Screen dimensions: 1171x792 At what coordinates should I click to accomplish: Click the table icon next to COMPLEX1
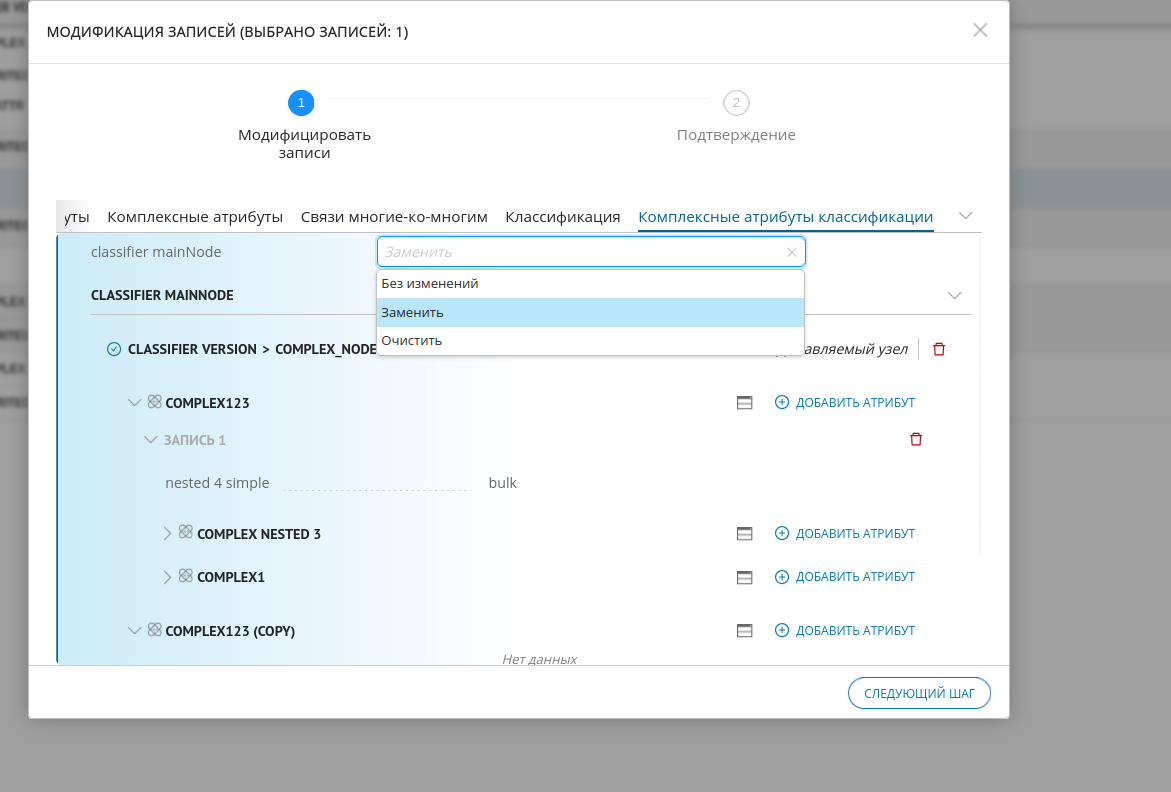coord(744,577)
